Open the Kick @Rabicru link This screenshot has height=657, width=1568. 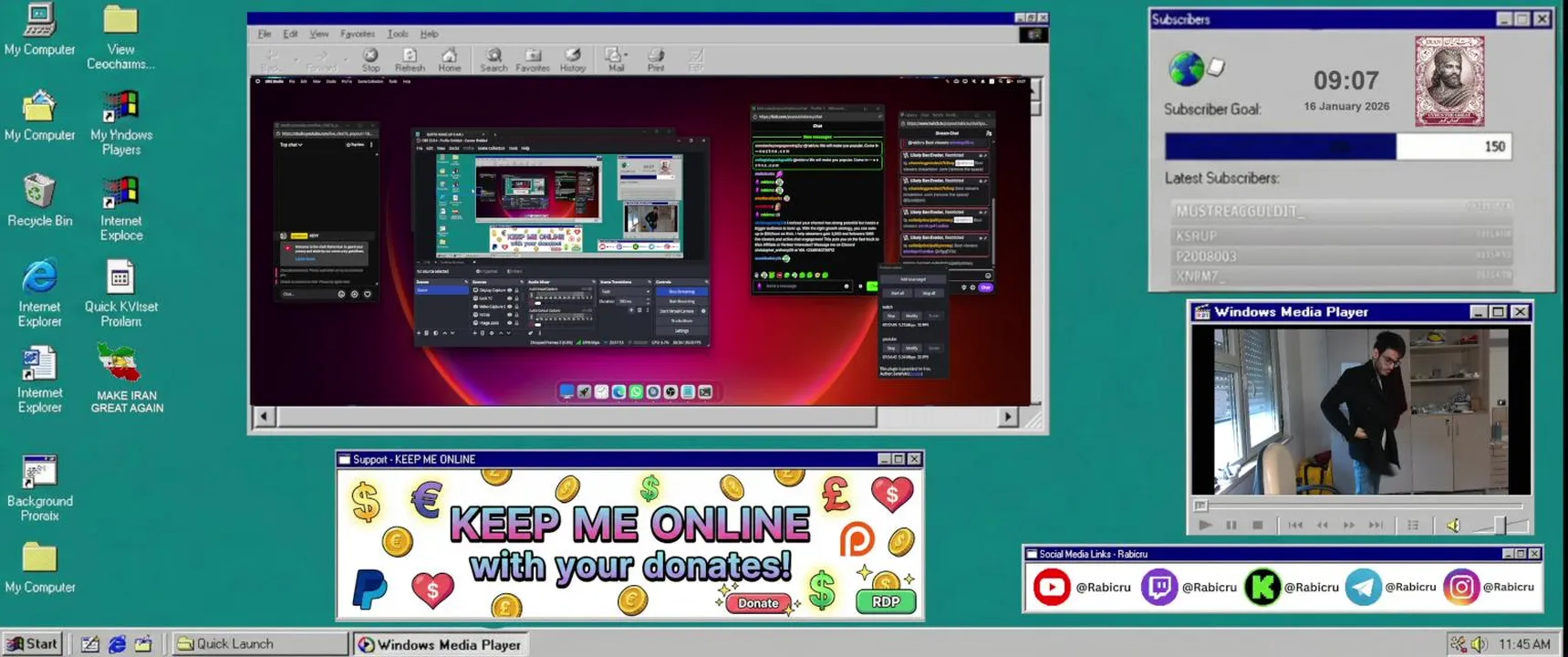click(x=1293, y=587)
